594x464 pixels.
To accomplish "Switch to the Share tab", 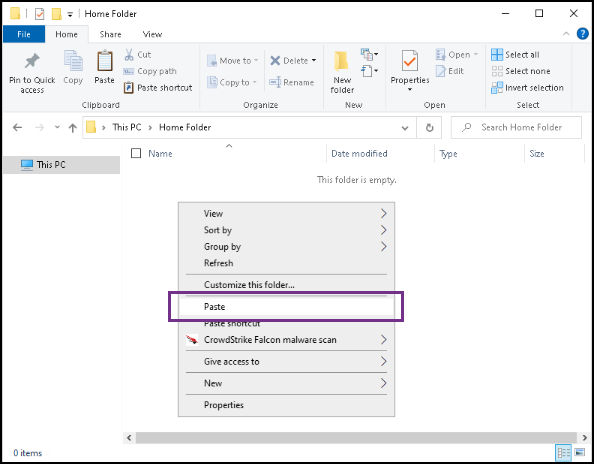I will pyautogui.click(x=110, y=34).
